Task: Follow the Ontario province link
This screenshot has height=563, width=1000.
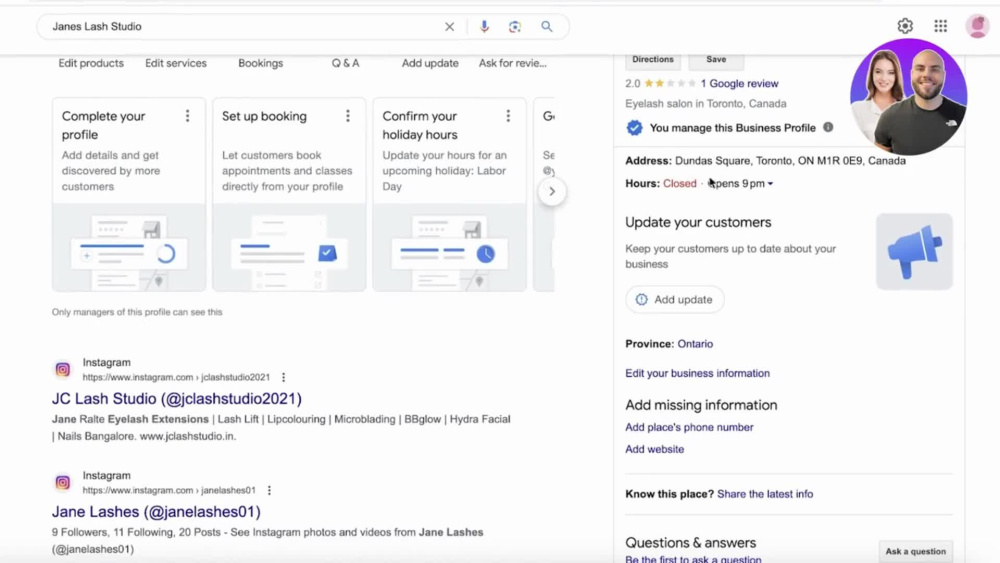Action: click(x=695, y=344)
